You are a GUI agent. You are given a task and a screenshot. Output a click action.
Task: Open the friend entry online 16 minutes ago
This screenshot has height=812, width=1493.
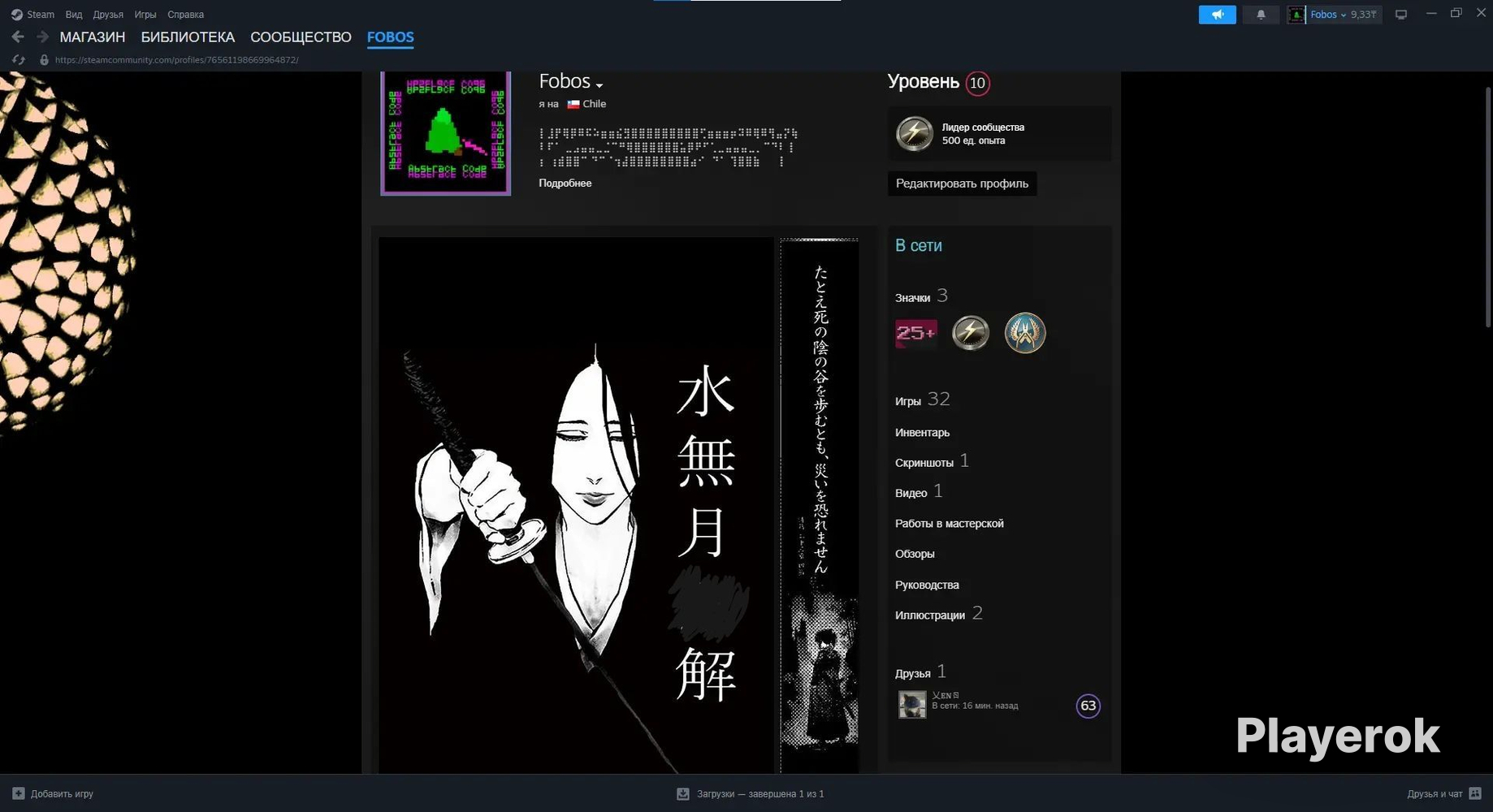click(x=999, y=705)
